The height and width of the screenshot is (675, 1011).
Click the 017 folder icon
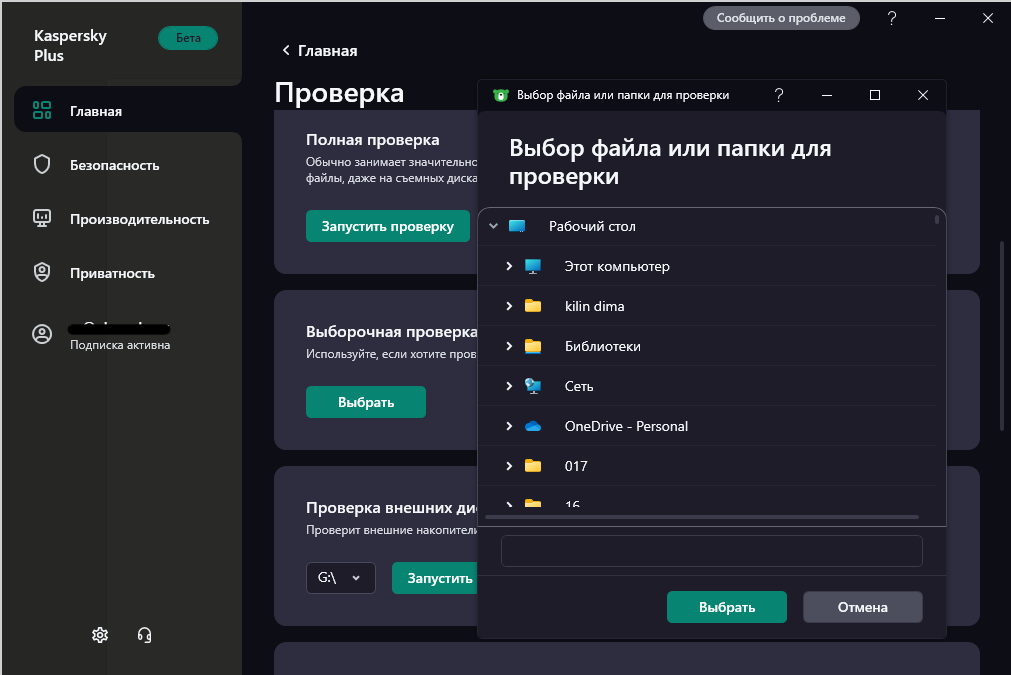tap(533, 465)
